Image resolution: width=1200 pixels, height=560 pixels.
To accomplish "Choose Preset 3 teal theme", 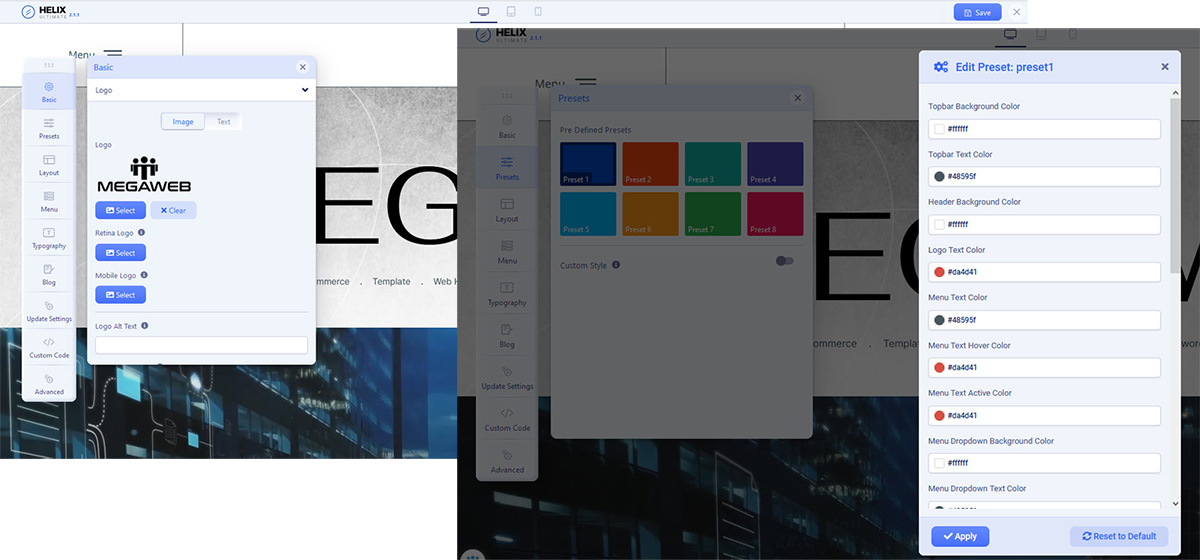I will (x=712, y=164).
